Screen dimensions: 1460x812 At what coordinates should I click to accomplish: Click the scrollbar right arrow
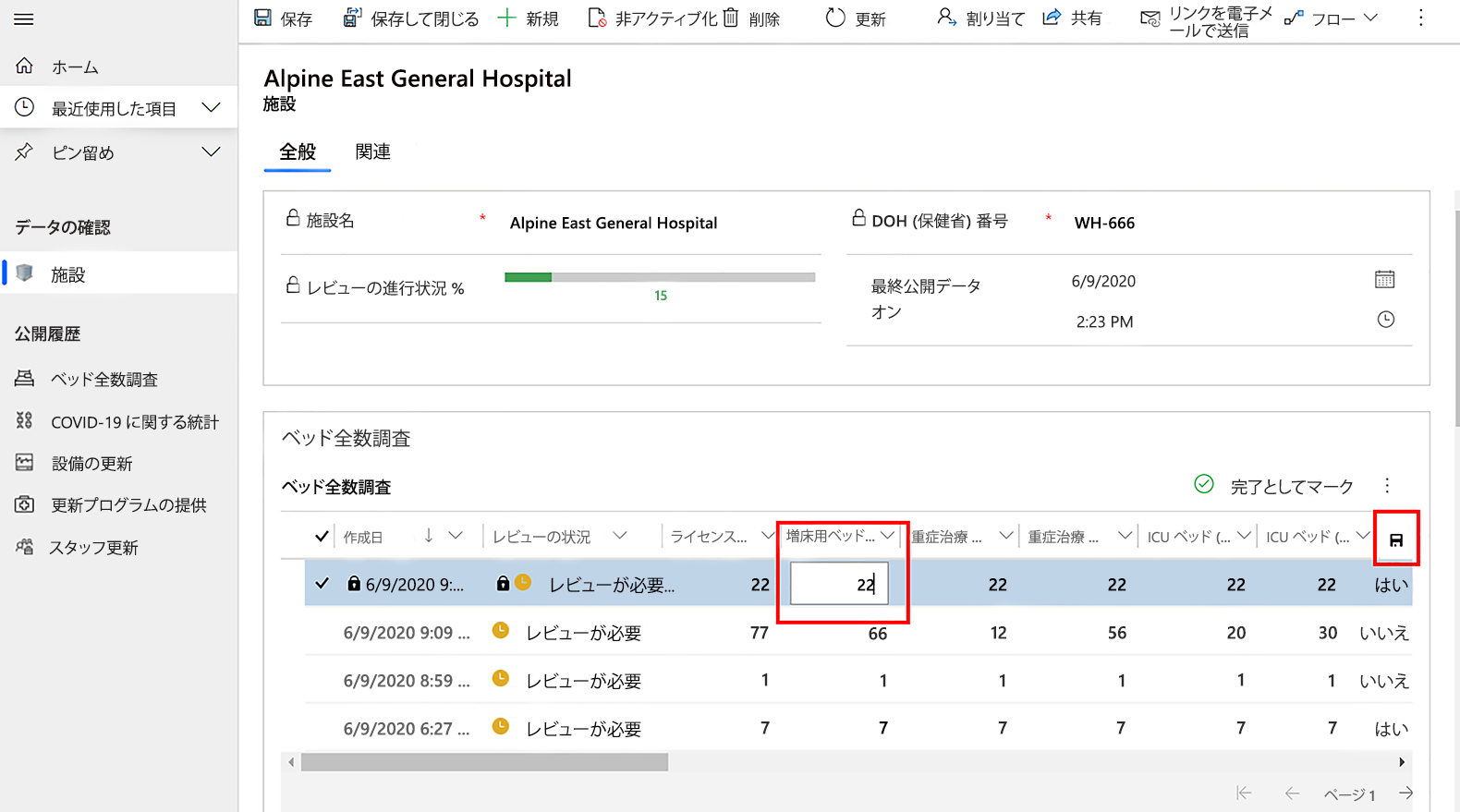click(x=1402, y=762)
